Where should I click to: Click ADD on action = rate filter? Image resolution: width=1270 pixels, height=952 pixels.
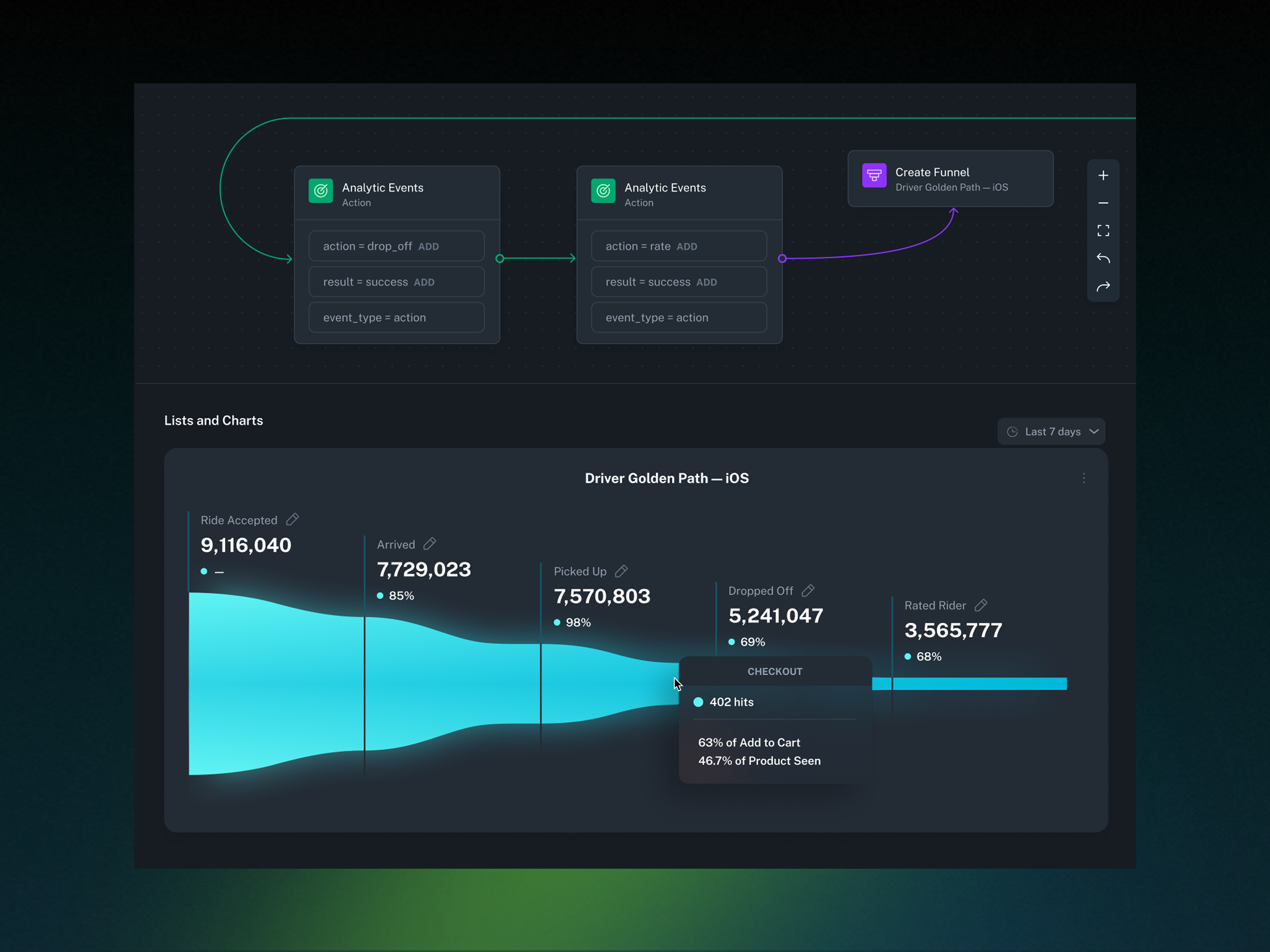[687, 247]
